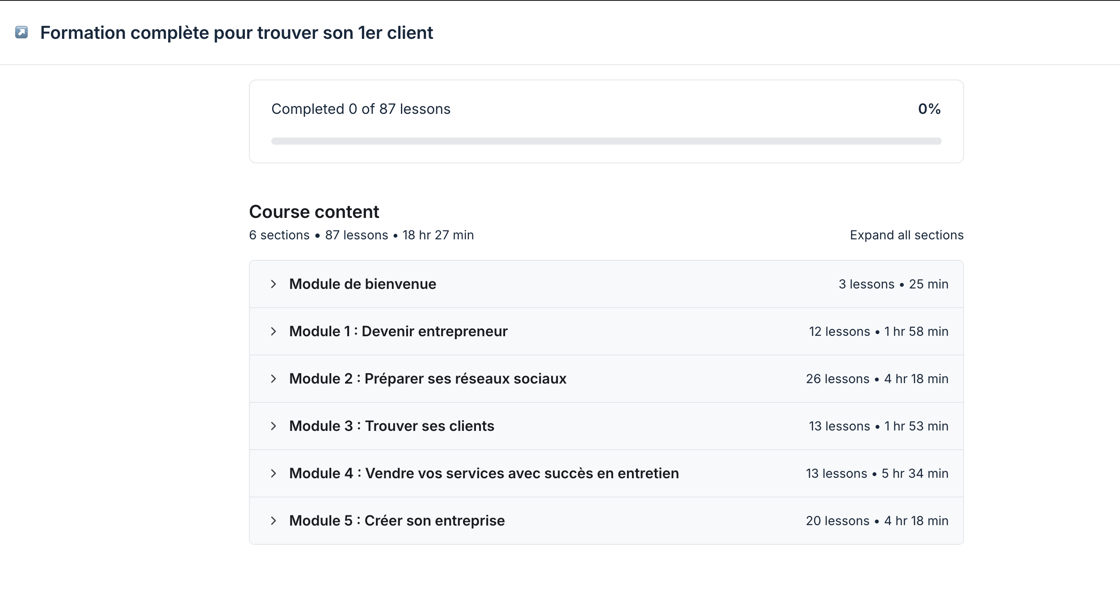1120x593 pixels.
Task: Click the course completion progress bar
Action: click(606, 141)
